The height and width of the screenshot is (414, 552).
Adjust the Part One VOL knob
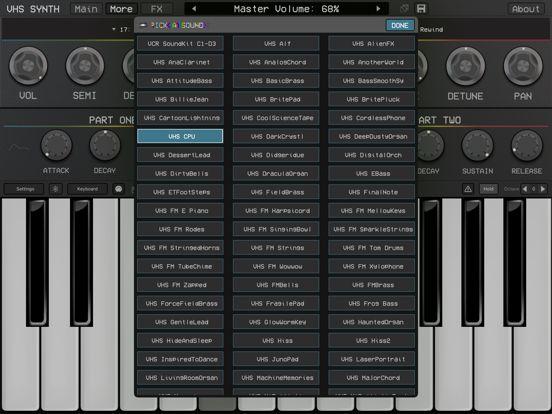(28, 66)
